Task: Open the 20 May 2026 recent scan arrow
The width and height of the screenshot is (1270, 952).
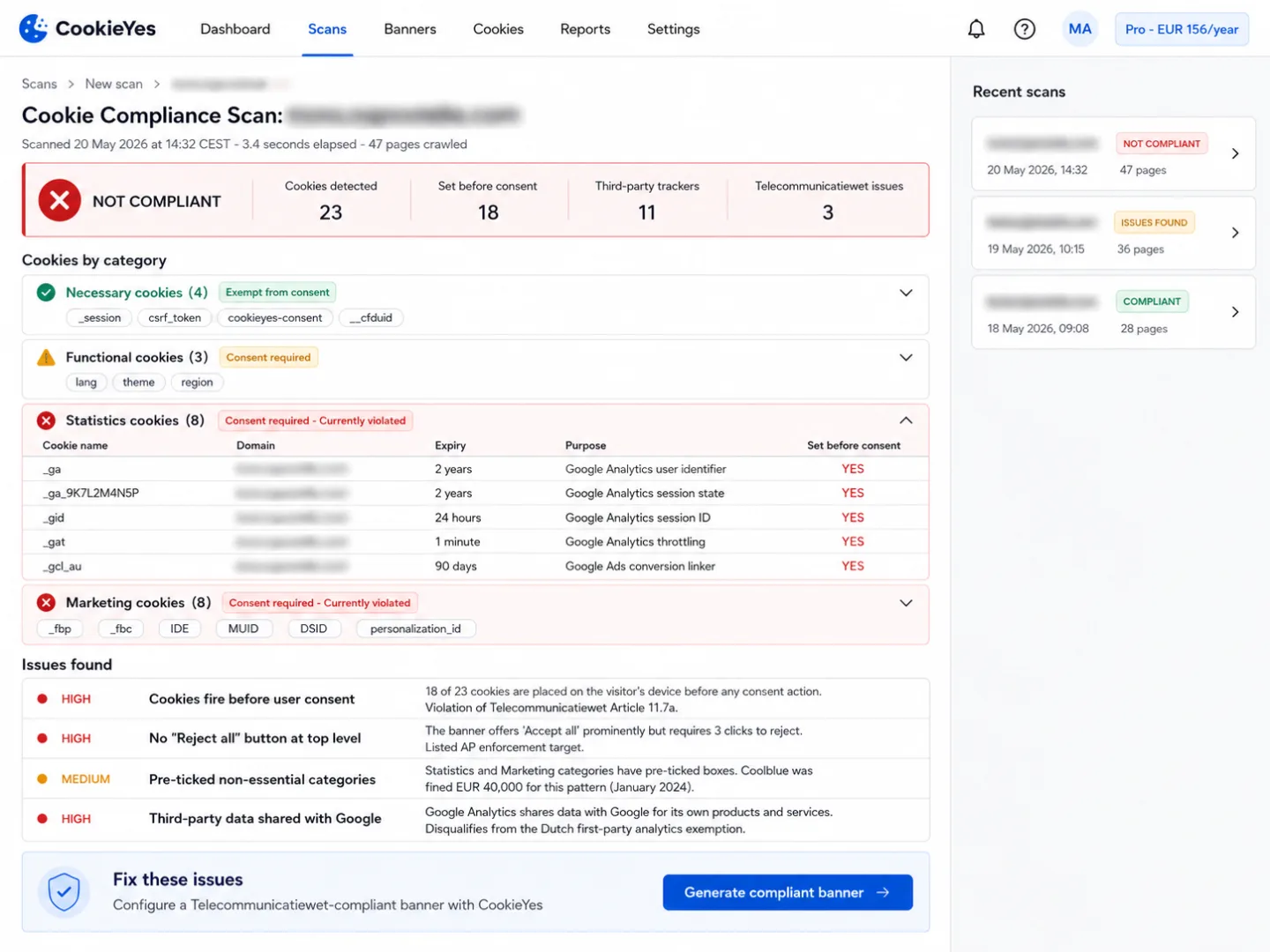Action: click(x=1235, y=153)
